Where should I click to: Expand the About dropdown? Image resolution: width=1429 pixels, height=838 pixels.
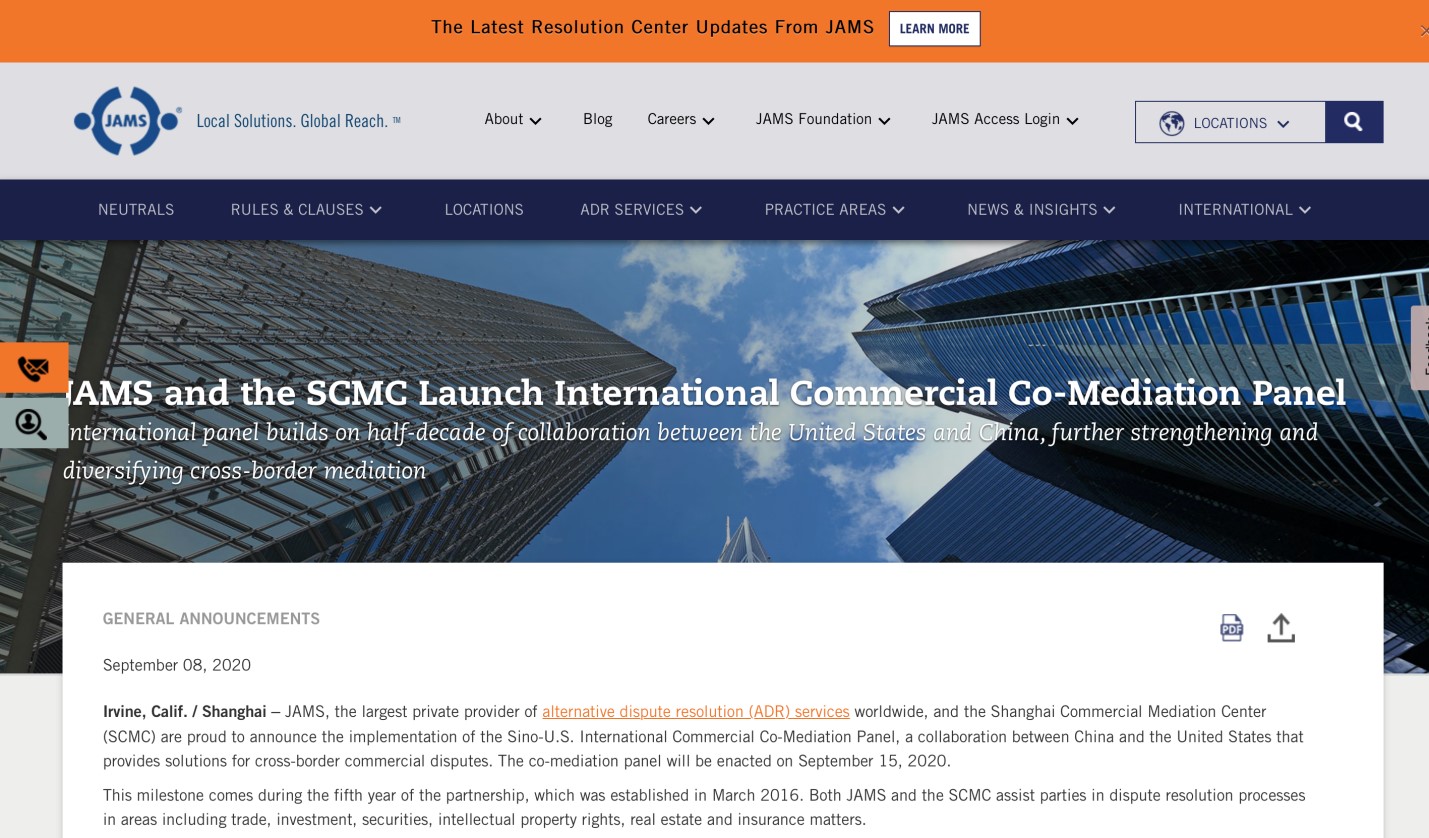(x=513, y=120)
